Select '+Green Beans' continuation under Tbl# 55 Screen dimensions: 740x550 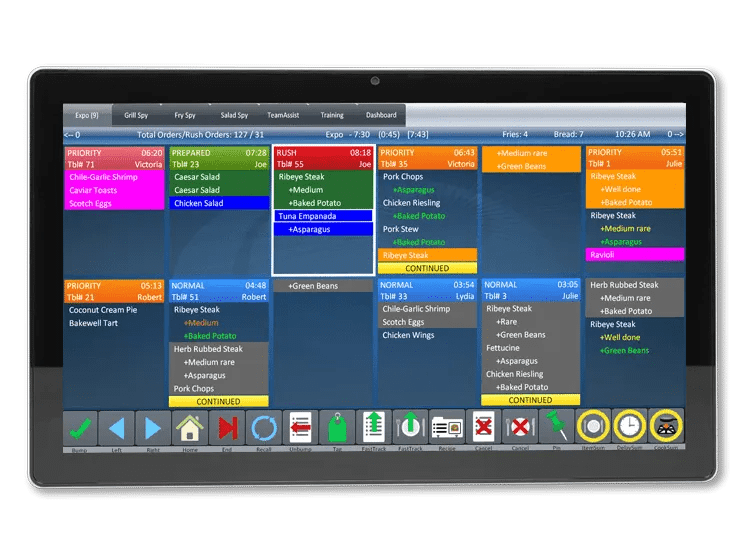click(x=323, y=286)
